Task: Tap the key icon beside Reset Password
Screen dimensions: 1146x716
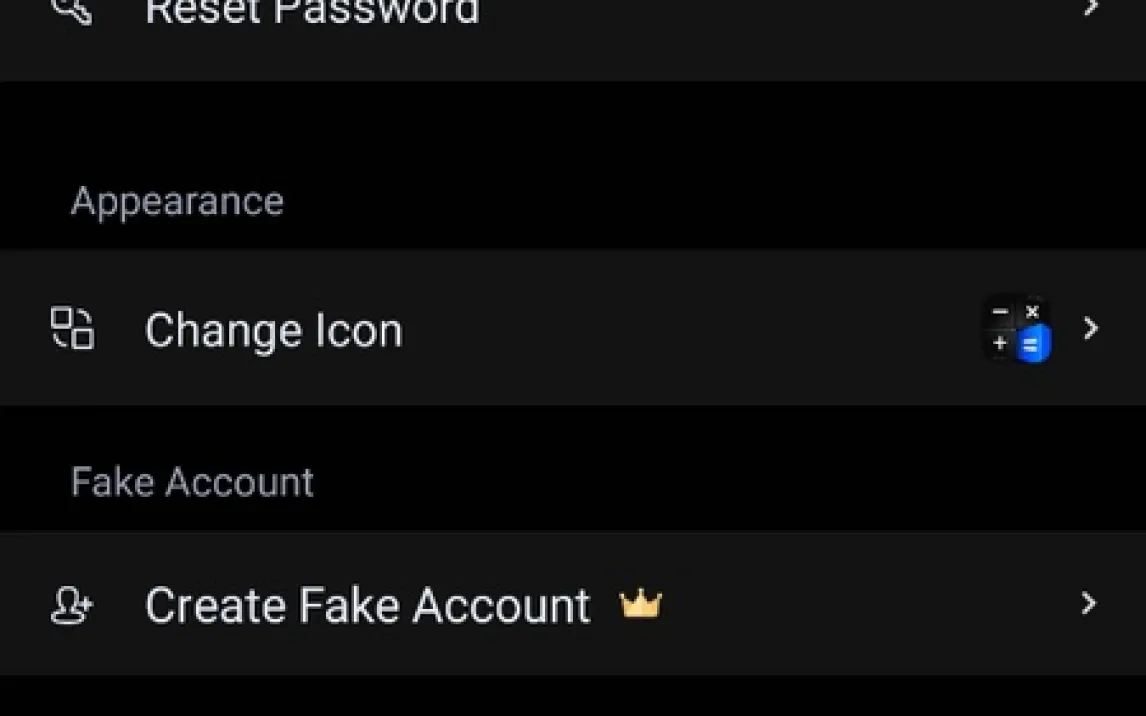Action: click(x=72, y=10)
